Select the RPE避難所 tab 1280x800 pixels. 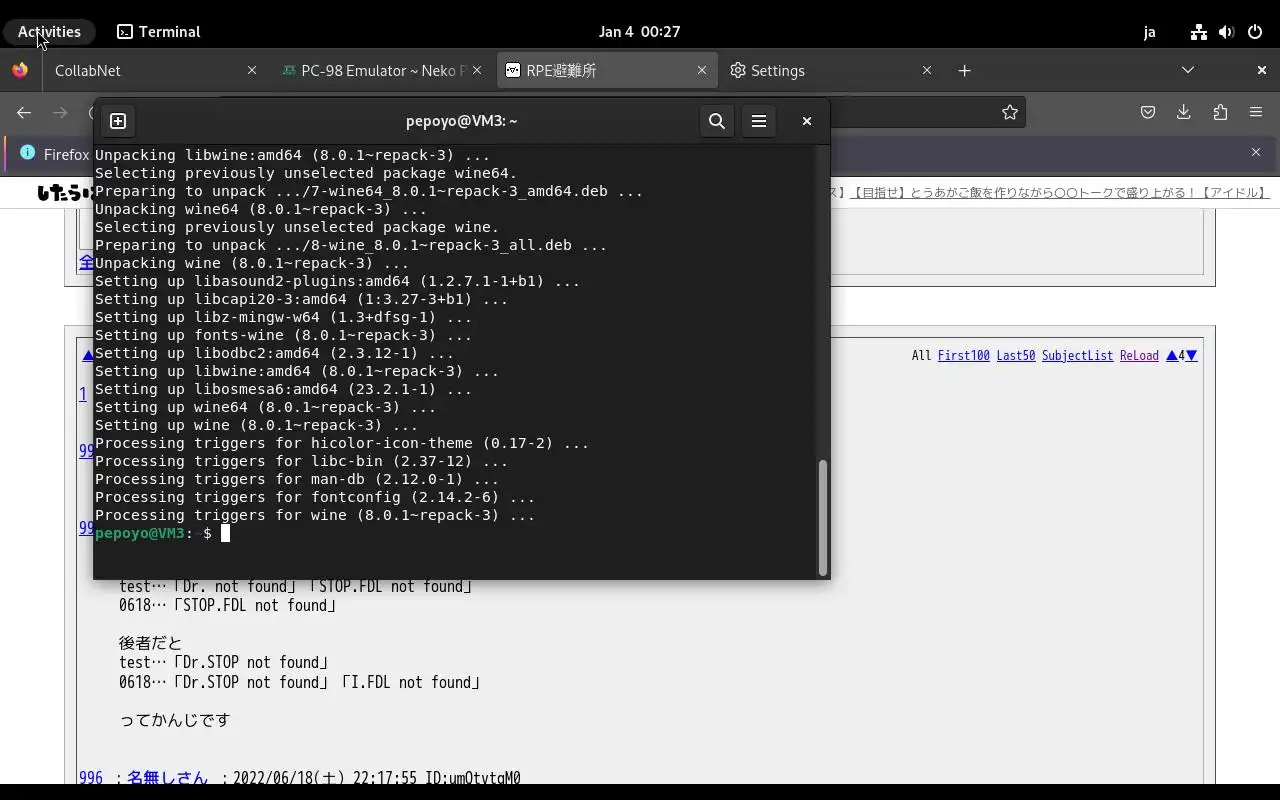(606, 71)
